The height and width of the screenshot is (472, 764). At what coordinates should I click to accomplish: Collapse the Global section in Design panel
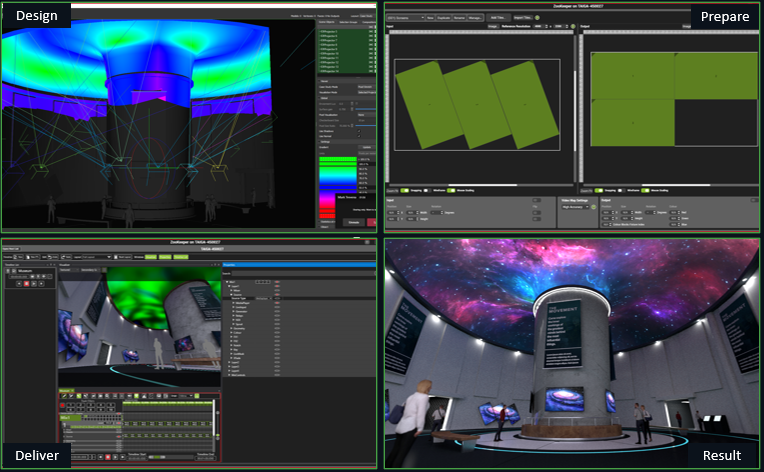(319, 98)
